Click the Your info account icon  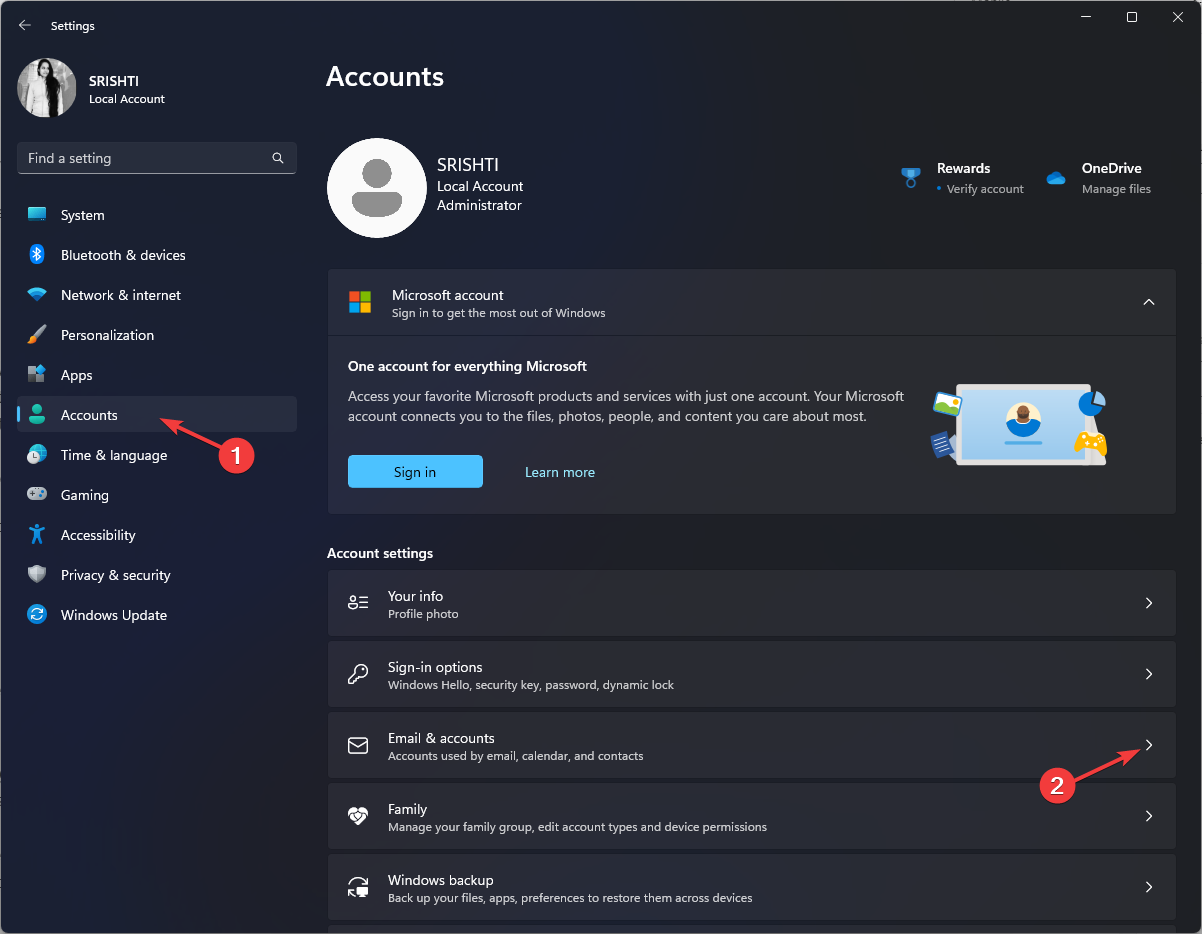tap(358, 602)
